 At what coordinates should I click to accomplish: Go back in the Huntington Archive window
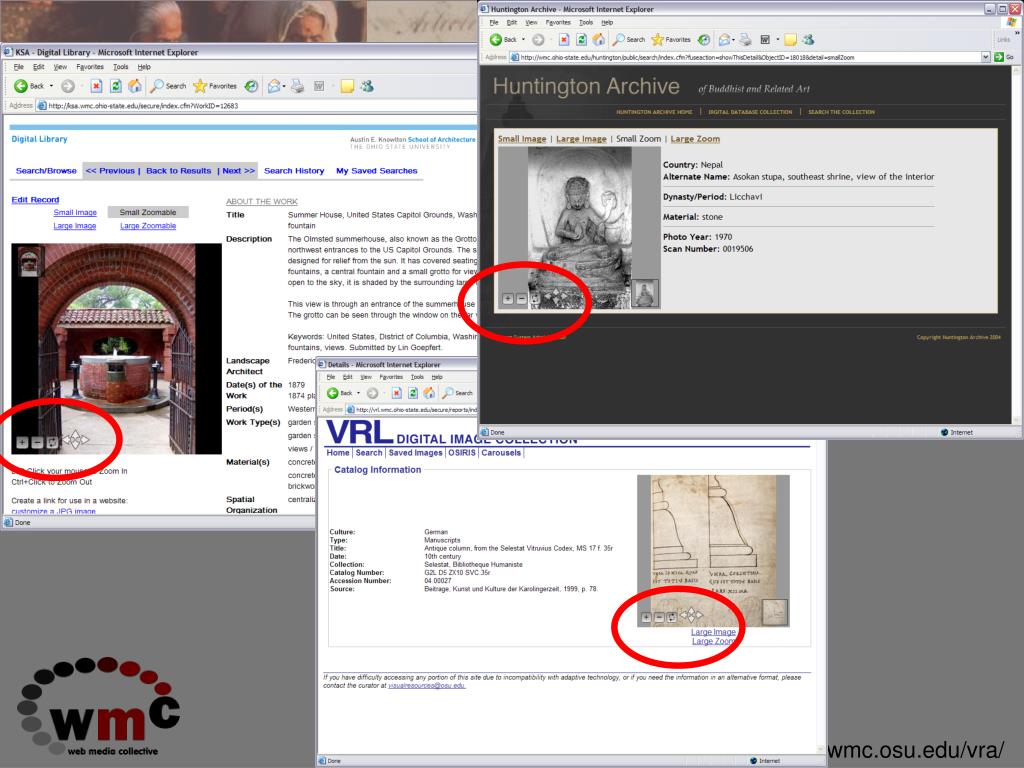[504, 40]
